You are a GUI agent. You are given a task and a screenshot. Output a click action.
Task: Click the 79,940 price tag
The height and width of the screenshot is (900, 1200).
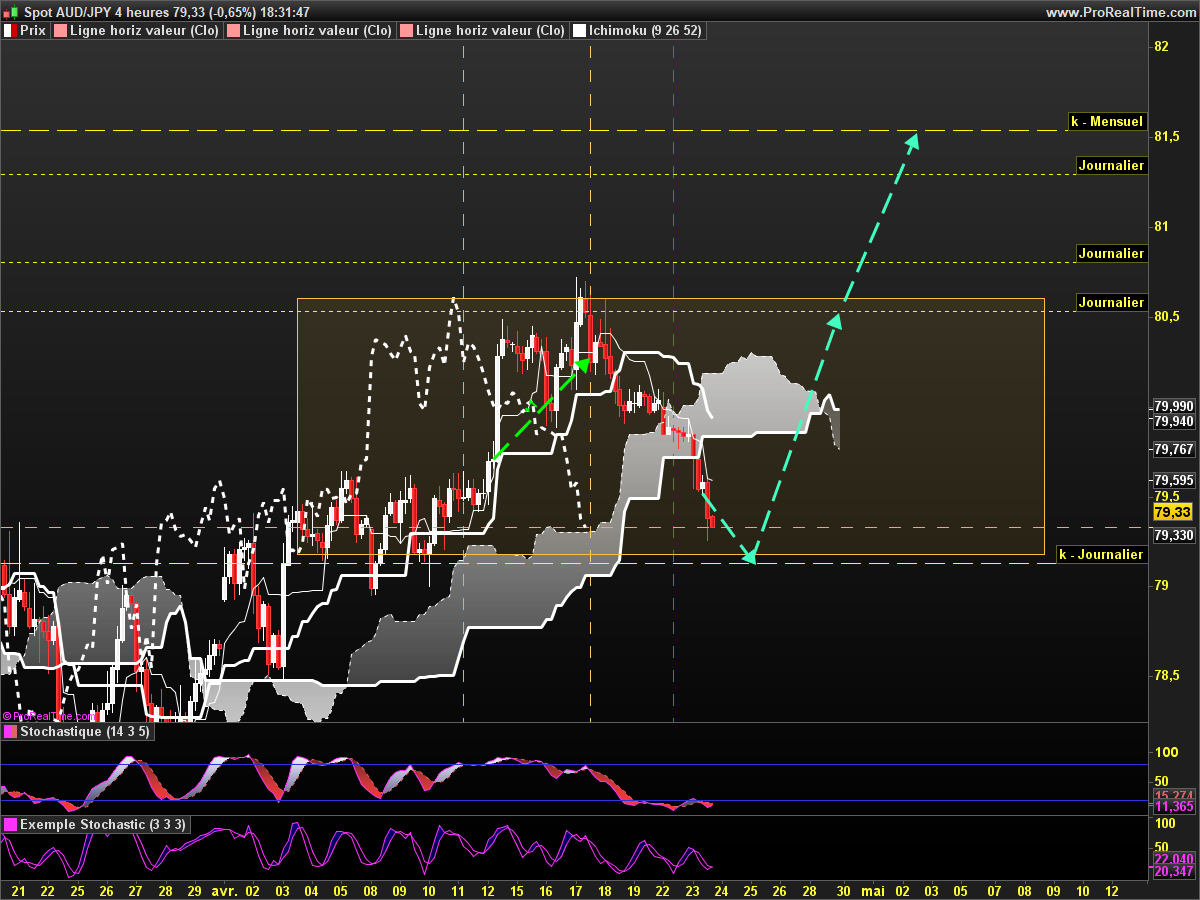click(1174, 422)
